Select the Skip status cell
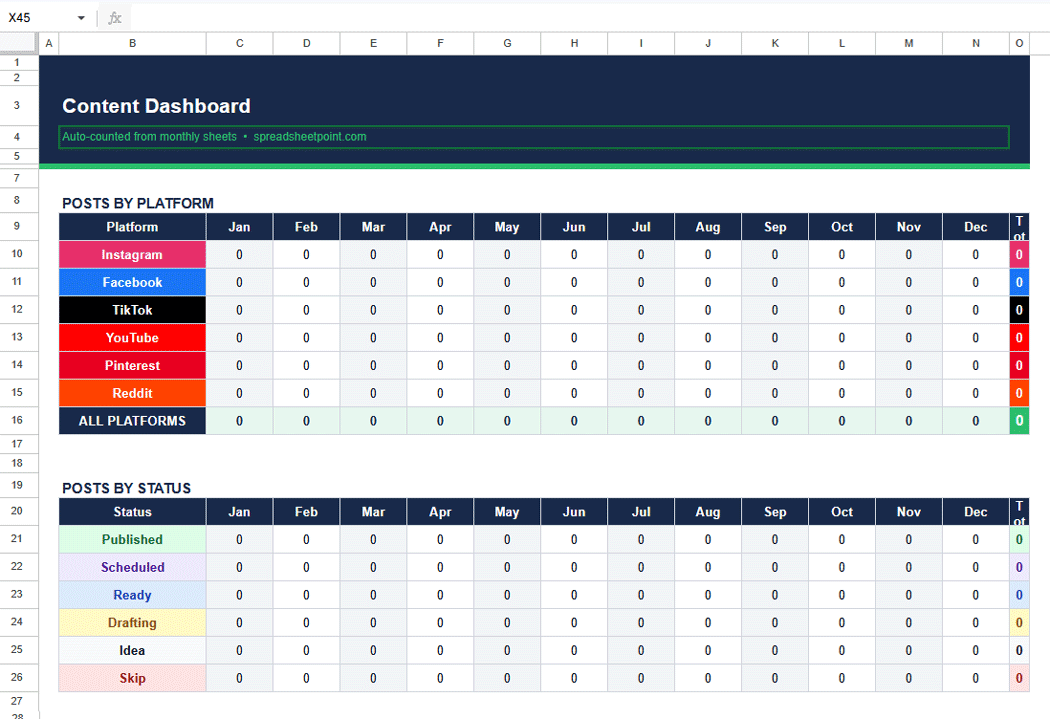1050x719 pixels. coord(132,678)
